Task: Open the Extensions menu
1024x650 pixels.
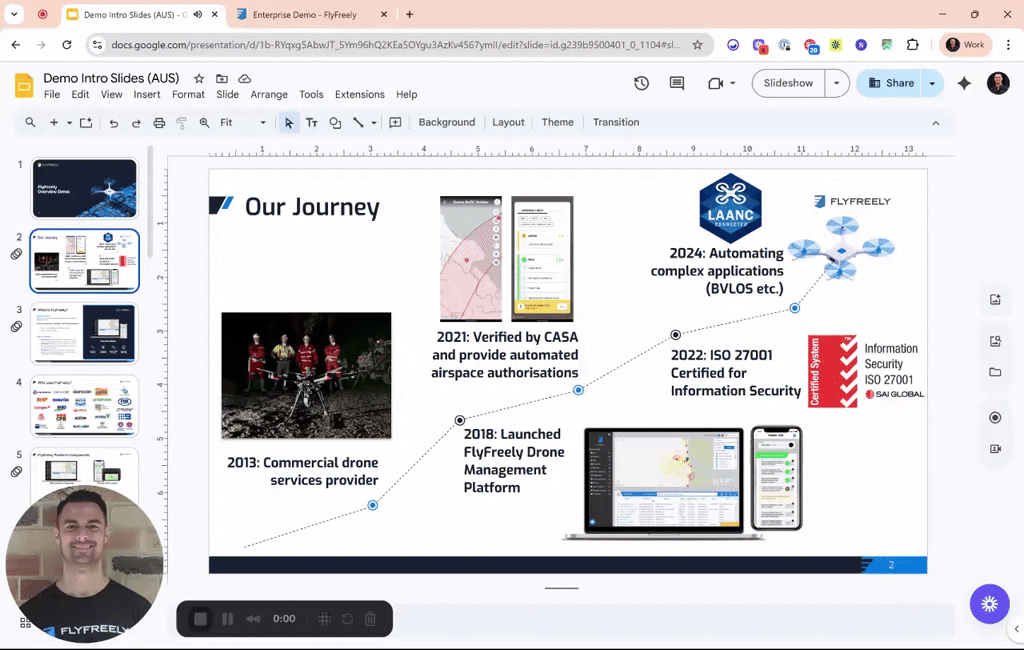Action: point(360,94)
